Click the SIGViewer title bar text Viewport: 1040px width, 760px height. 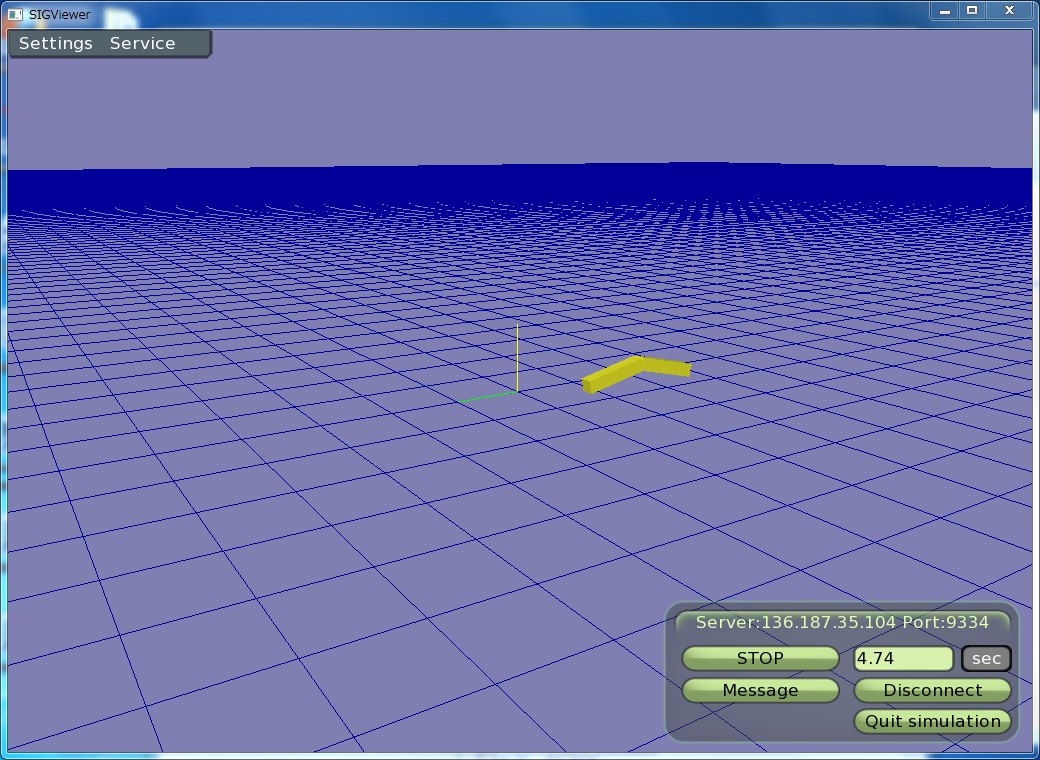[x=62, y=14]
